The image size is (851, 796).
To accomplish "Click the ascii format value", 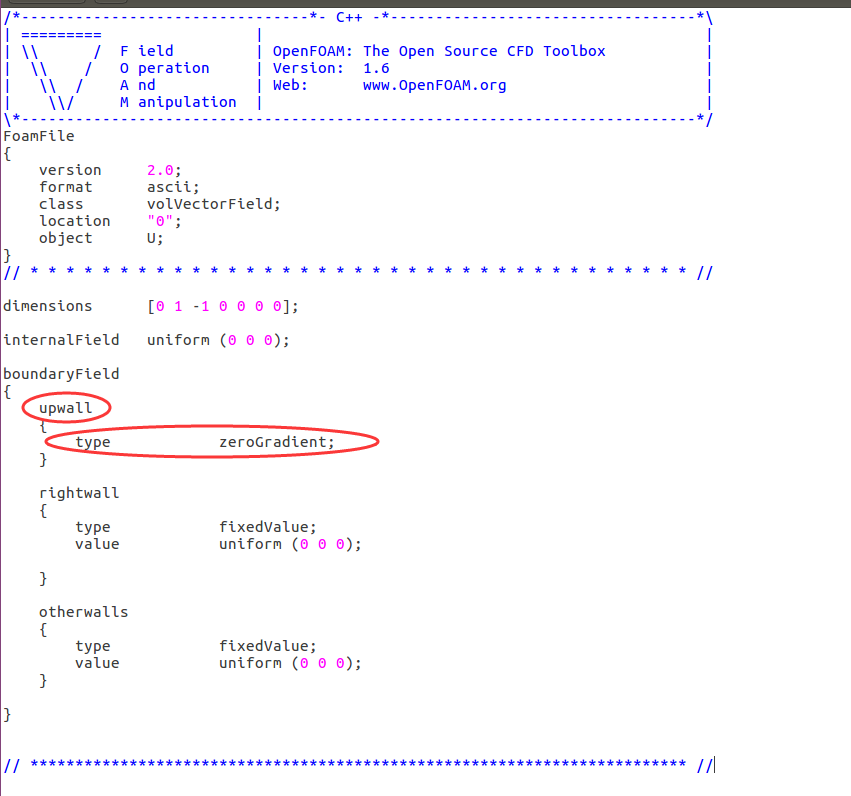I will tap(172, 187).
